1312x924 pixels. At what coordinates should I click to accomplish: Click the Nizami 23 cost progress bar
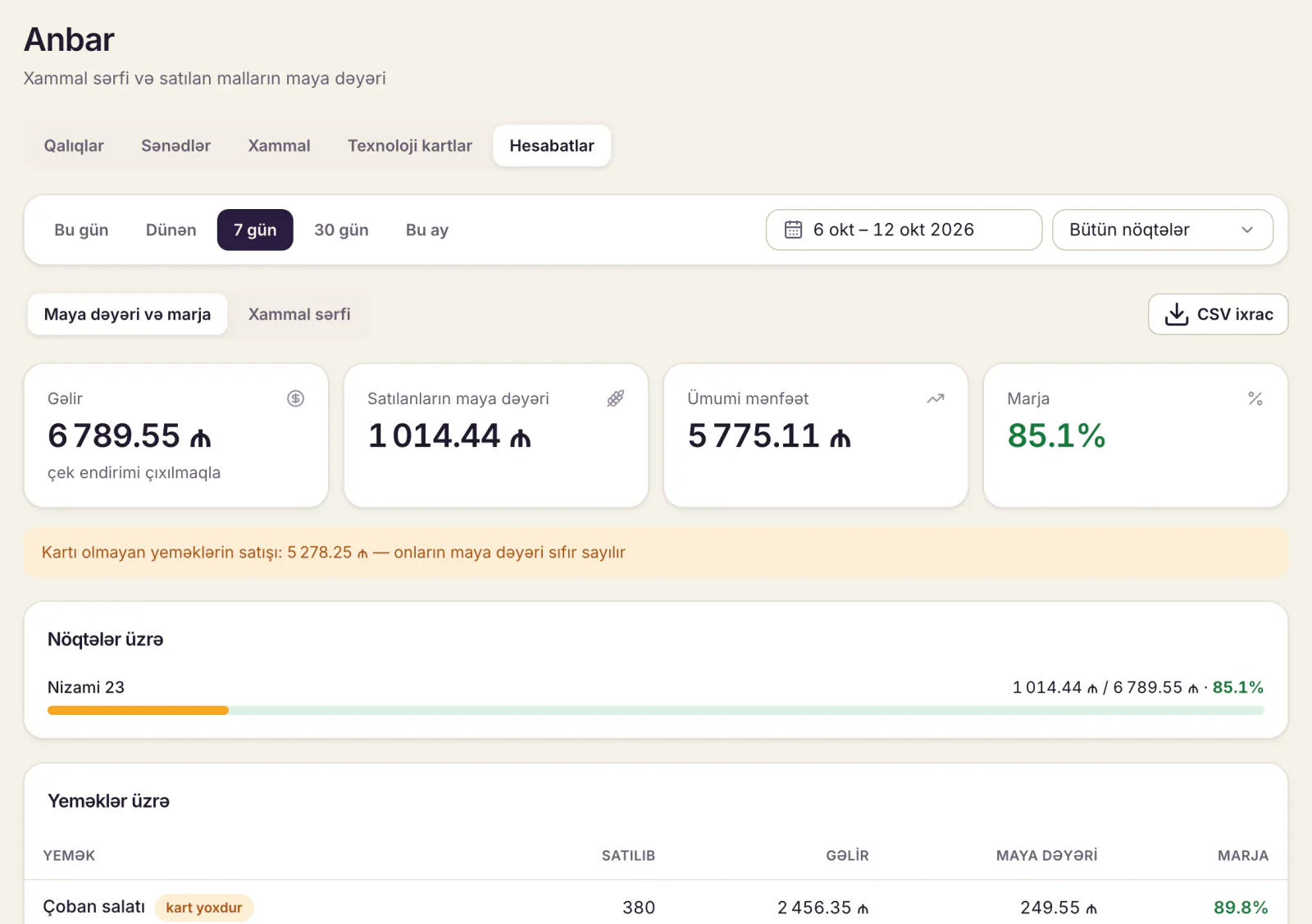point(656,710)
